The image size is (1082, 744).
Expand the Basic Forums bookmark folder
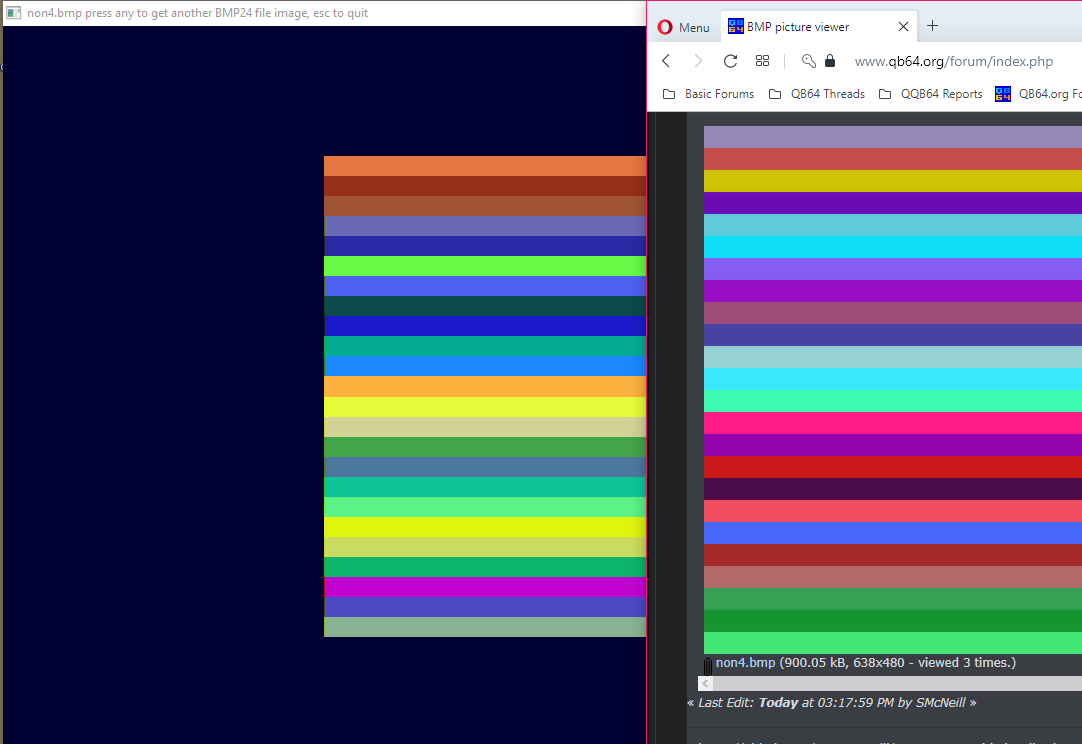tap(708, 94)
